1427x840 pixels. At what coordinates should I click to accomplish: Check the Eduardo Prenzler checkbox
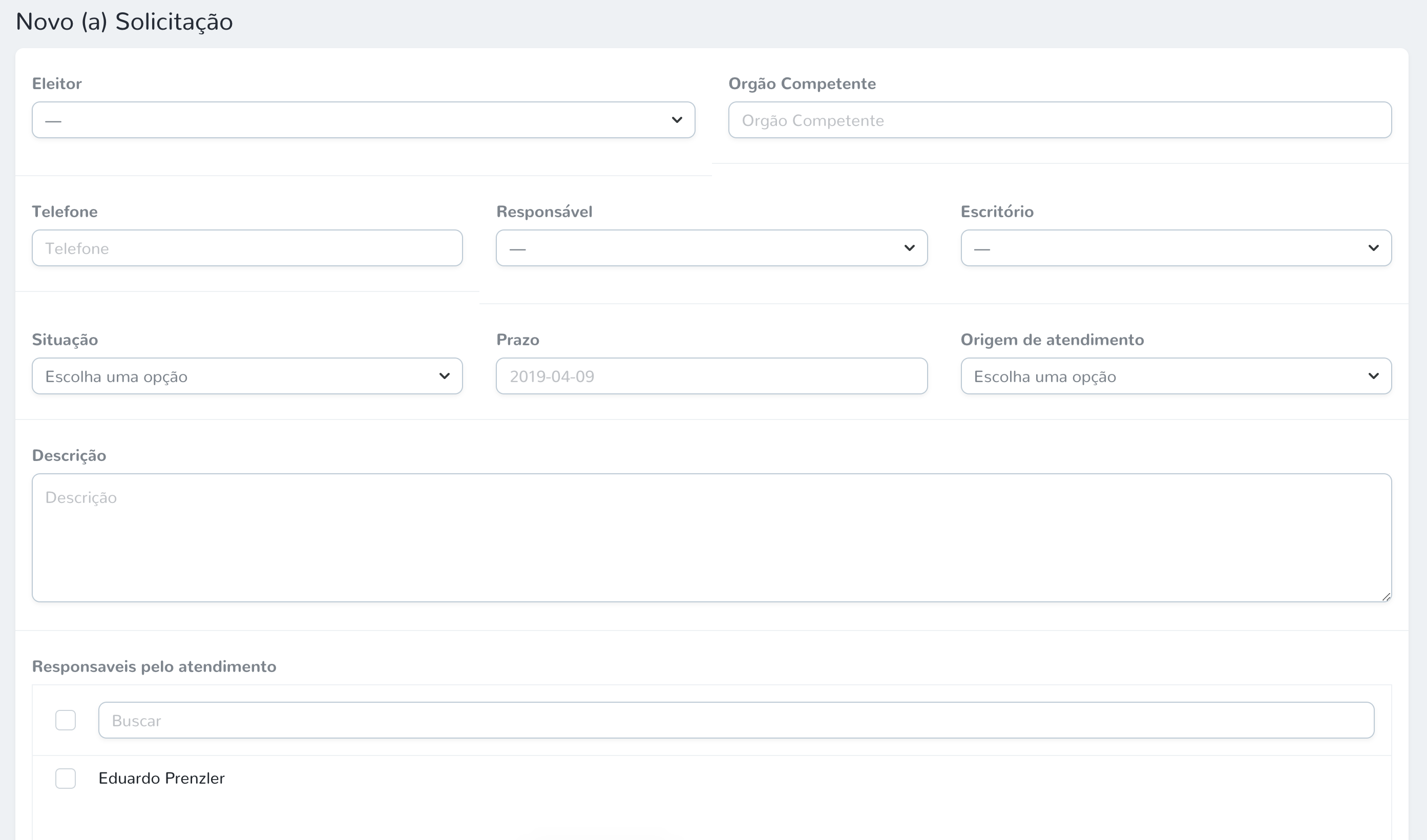(x=66, y=778)
